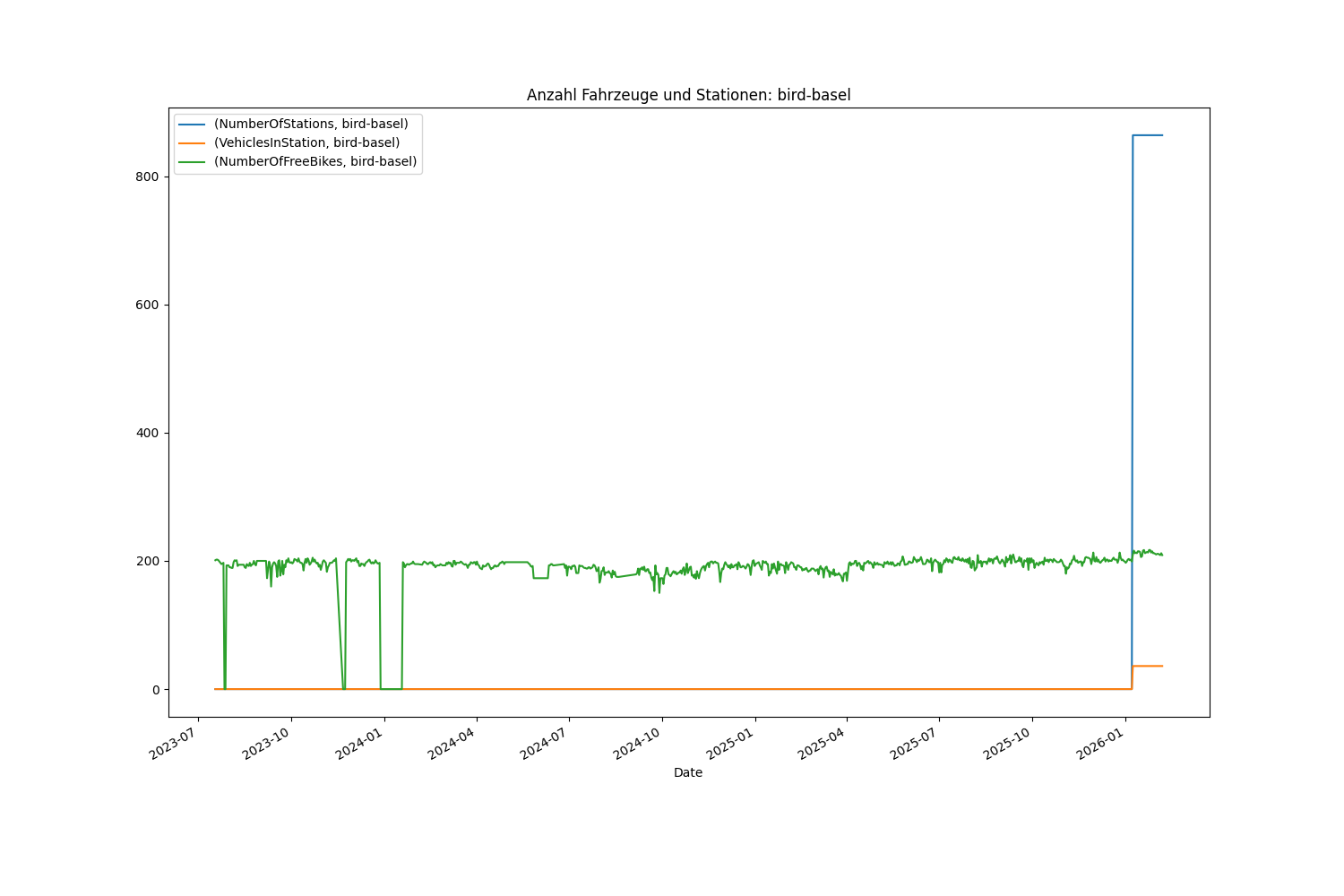This screenshot has width=1344, height=896.
Task: Click the green line's flat zero segment near 2024-01
Action: [x=391, y=689]
